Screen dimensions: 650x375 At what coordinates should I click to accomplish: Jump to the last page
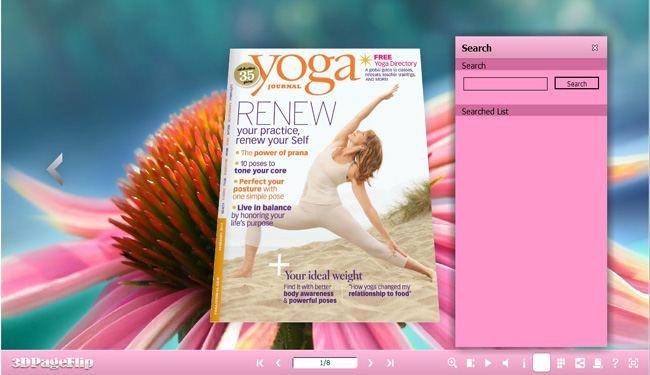pyautogui.click(x=390, y=363)
